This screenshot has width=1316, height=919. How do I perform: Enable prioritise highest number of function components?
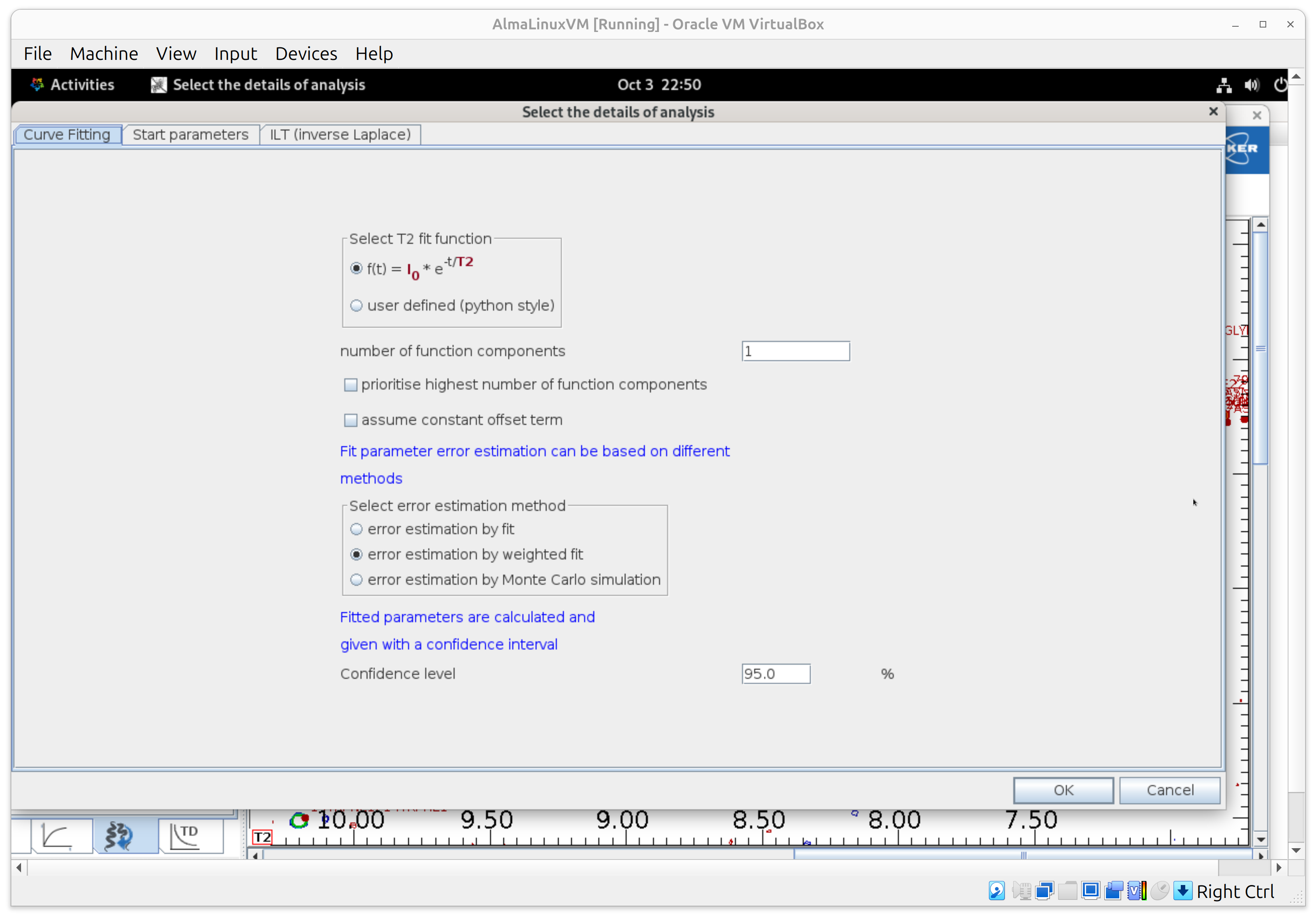pos(350,384)
